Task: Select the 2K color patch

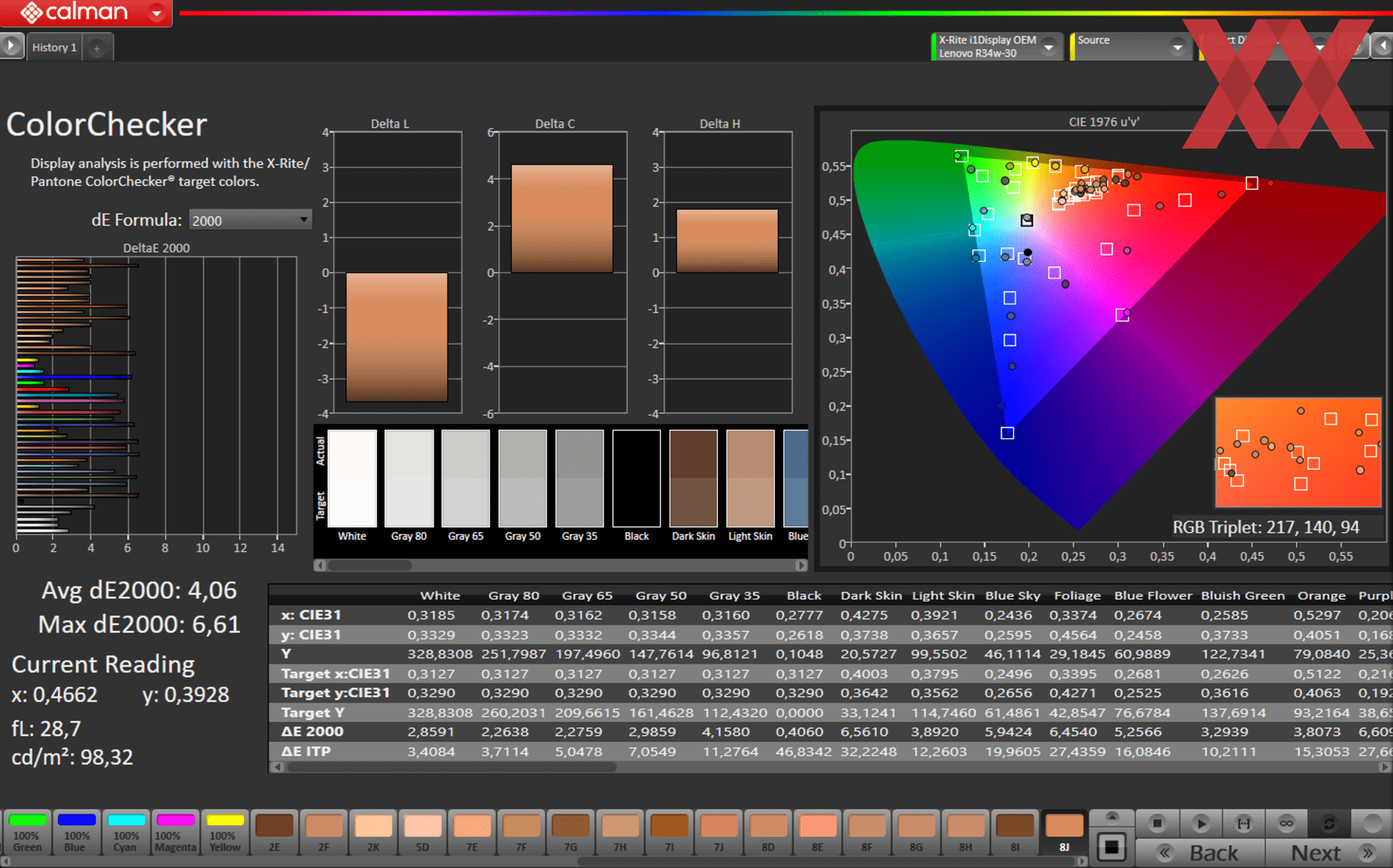Action: tap(373, 832)
